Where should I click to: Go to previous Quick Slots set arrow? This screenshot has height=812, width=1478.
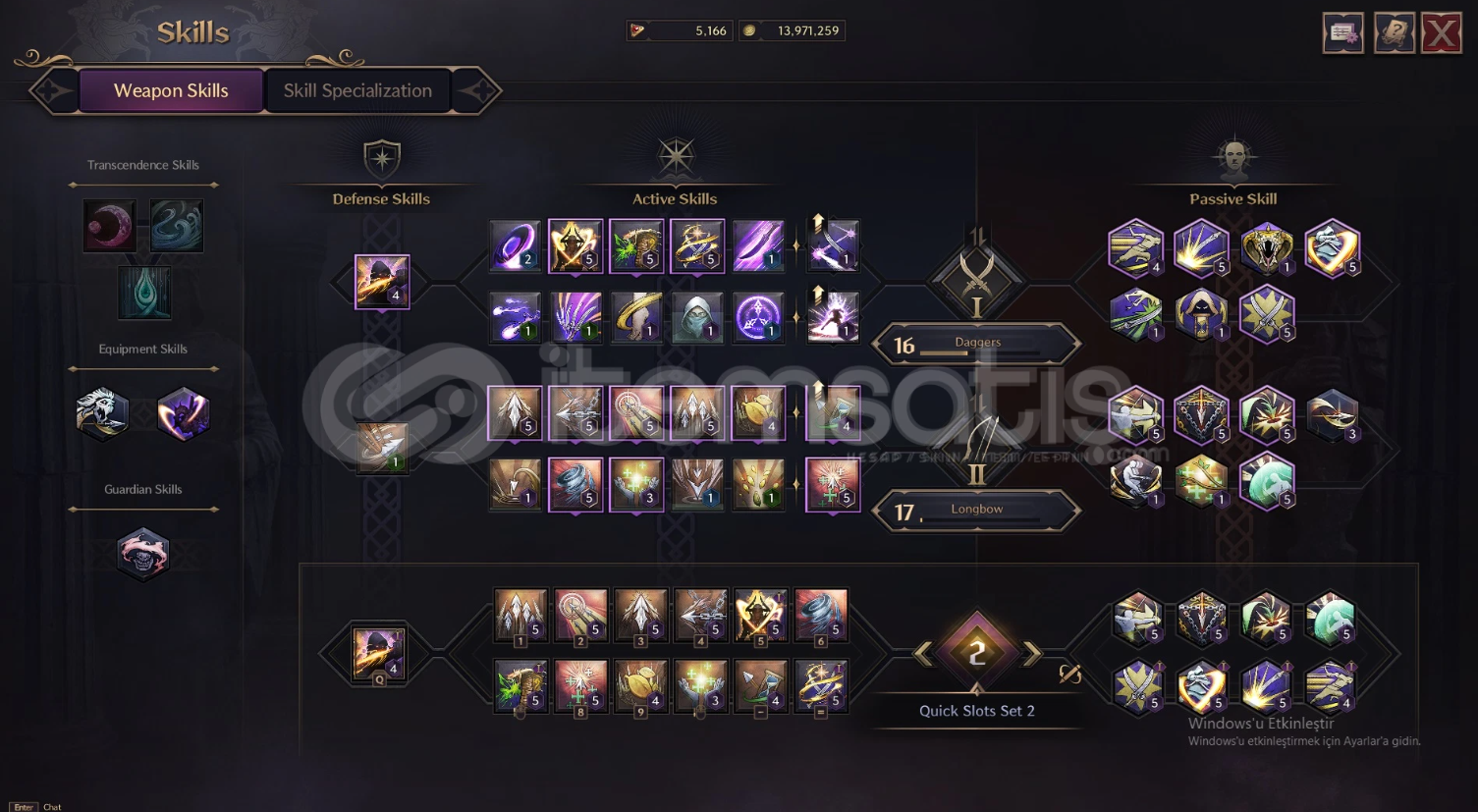pos(922,653)
